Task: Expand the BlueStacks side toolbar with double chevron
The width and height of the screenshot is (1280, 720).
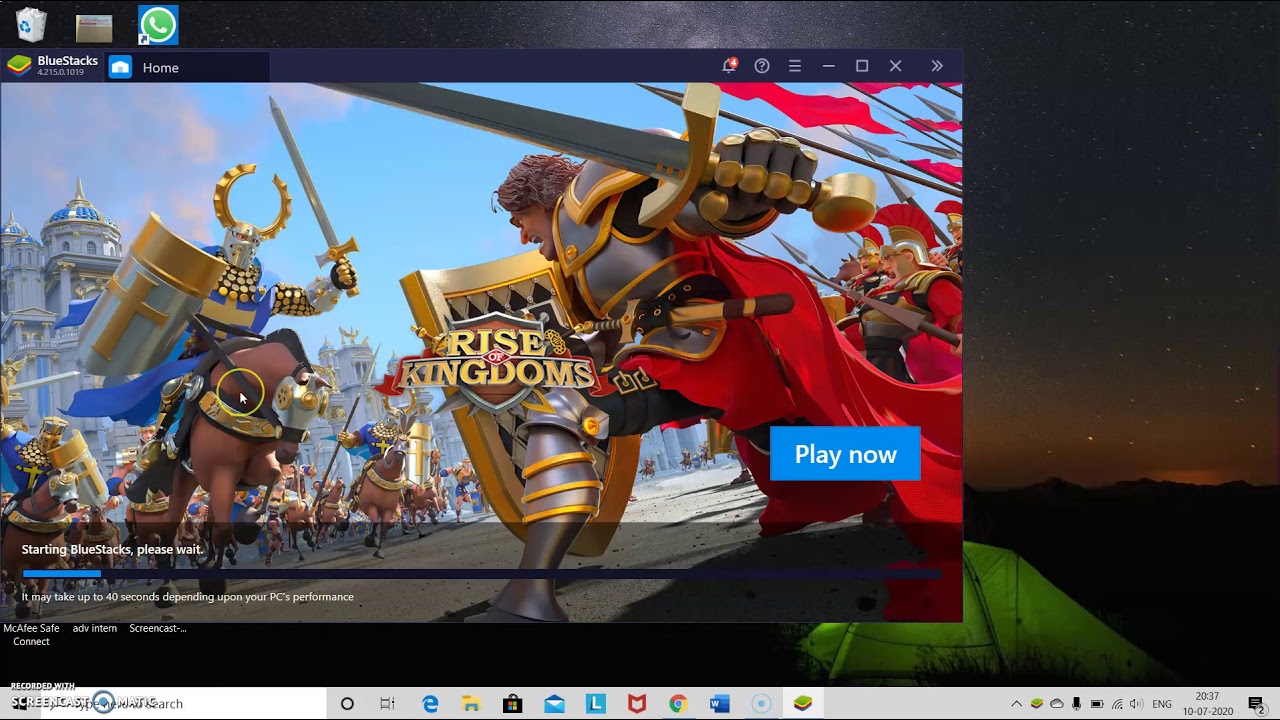Action: point(937,66)
